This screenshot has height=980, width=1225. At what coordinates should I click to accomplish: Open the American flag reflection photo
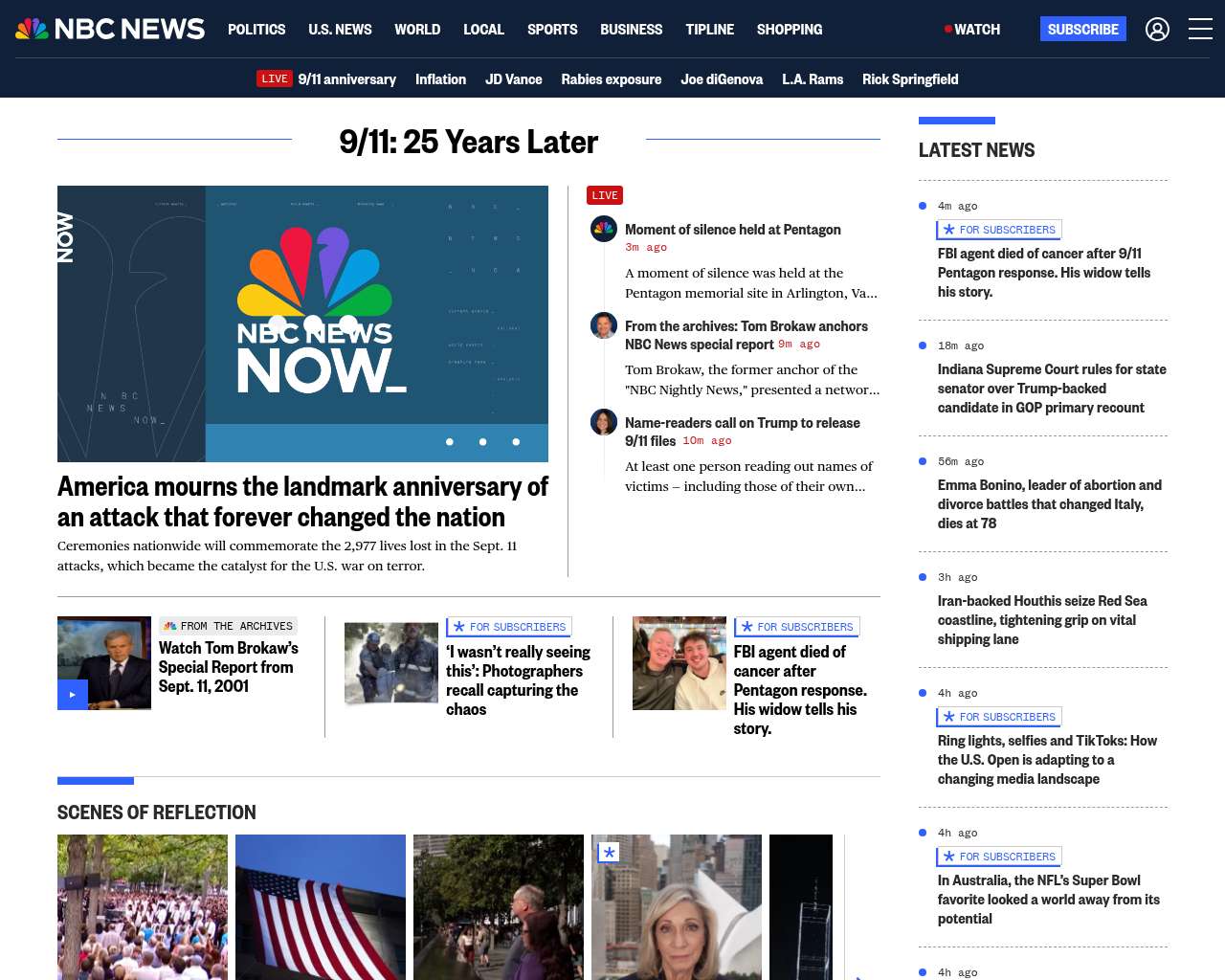click(x=321, y=907)
